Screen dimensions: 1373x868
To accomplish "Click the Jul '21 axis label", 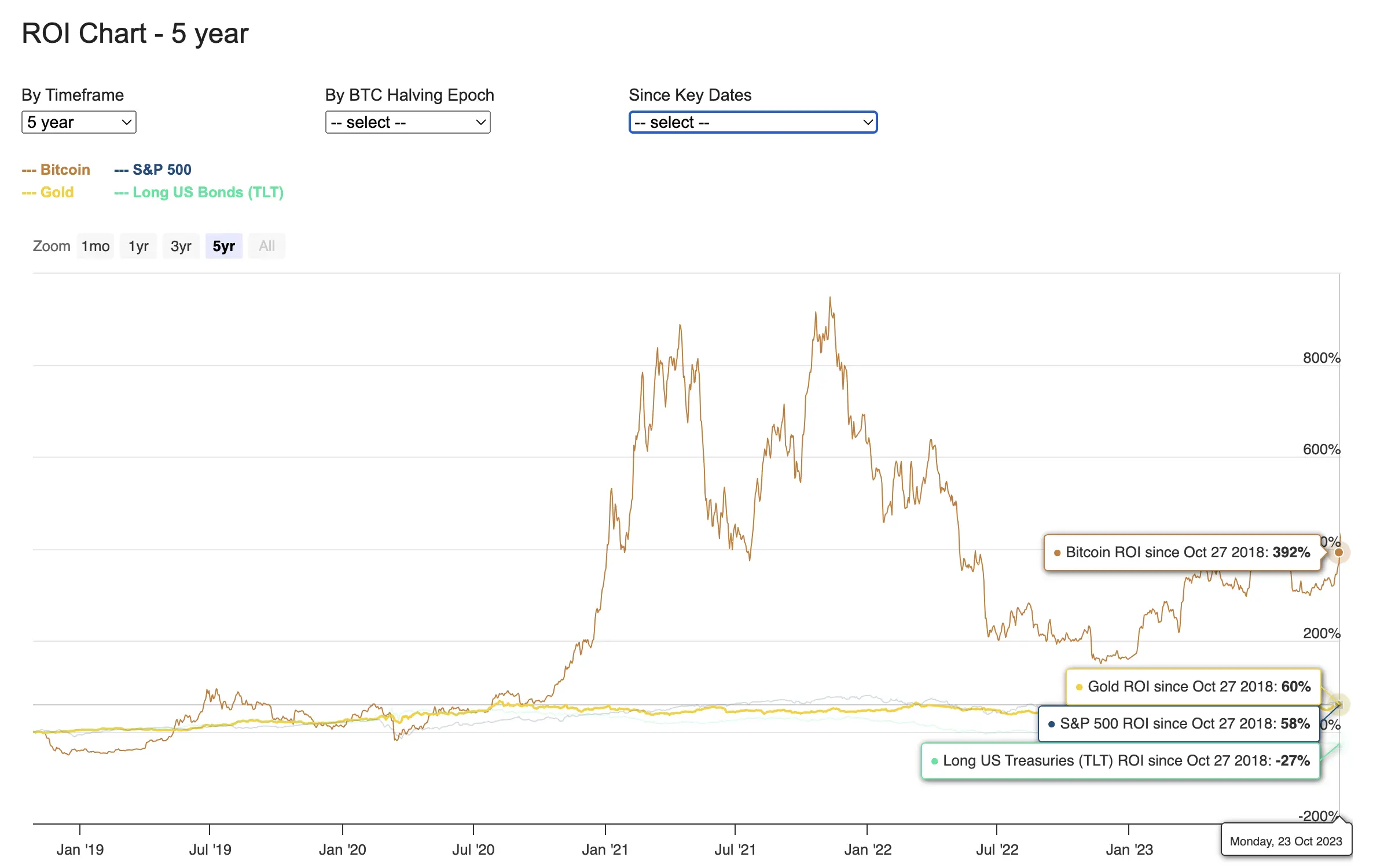I will click(735, 849).
